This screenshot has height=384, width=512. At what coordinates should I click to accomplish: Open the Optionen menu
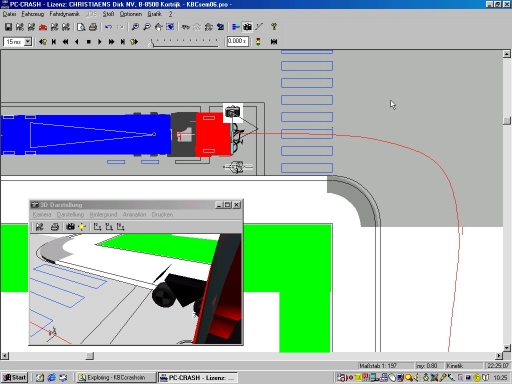(131, 14)
